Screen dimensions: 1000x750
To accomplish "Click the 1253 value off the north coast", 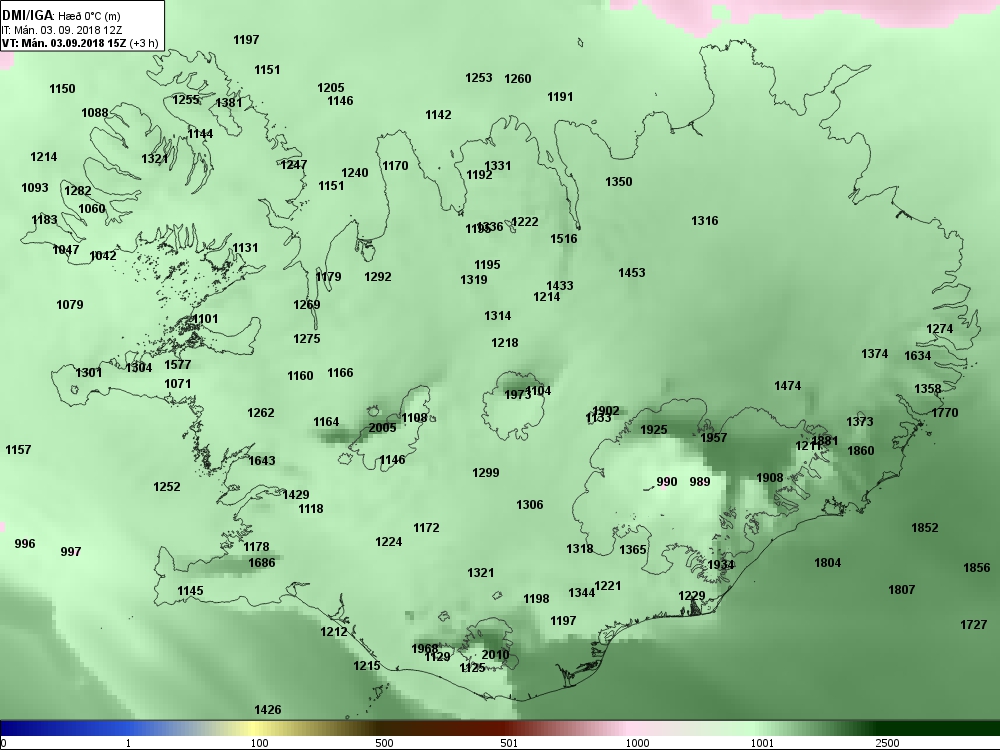I will [x=478, y=78].
